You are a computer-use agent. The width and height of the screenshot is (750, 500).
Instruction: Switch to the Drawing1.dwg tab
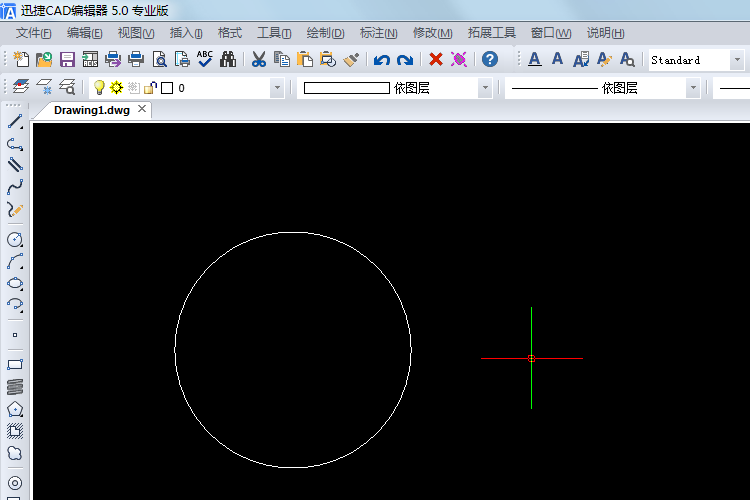tap(92, 110)
